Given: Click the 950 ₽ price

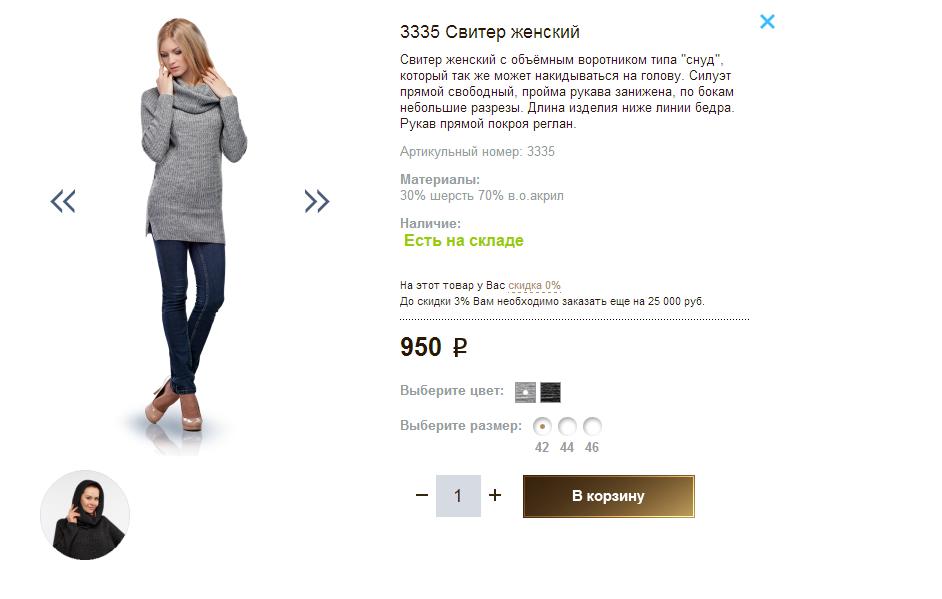Looking at the screenshot, I should (433, 347).
